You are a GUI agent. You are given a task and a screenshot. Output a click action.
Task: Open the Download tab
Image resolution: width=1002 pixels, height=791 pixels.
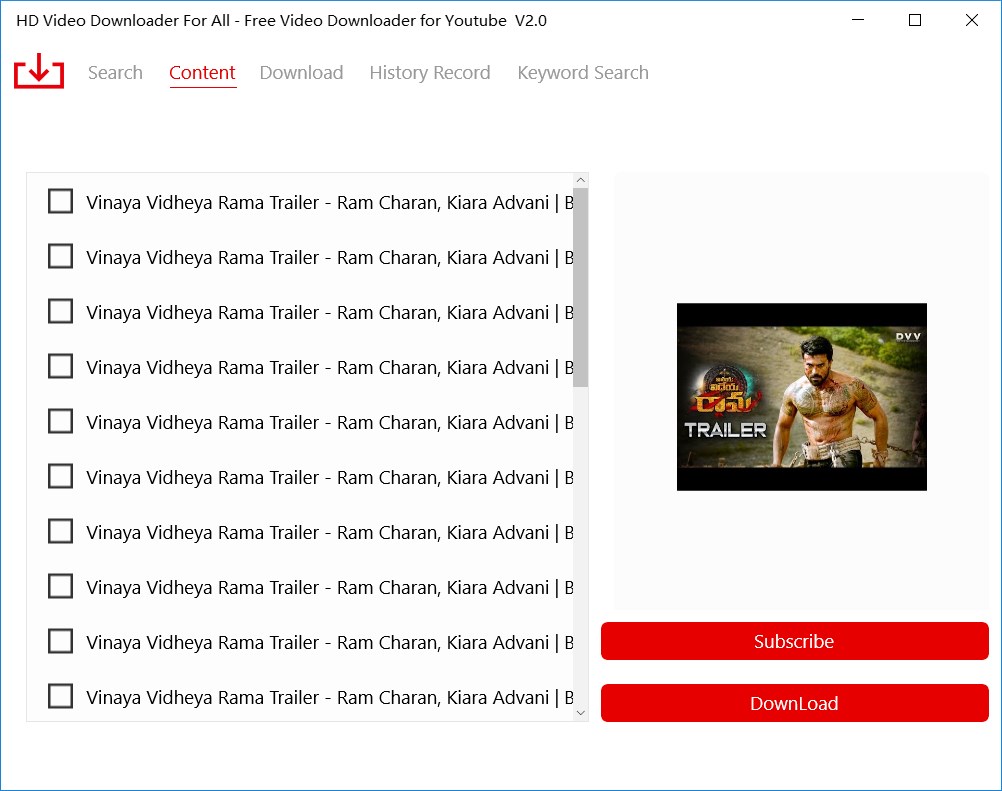pos(301,72)
